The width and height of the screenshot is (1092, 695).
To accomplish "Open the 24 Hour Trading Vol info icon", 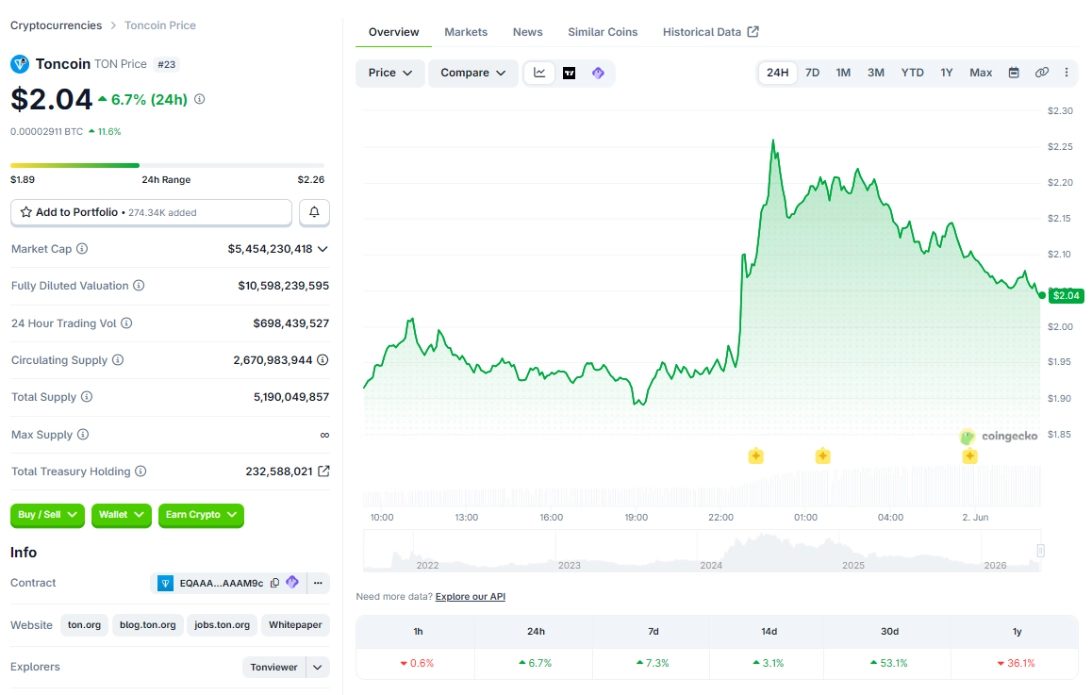I will (x=126, y=323).
